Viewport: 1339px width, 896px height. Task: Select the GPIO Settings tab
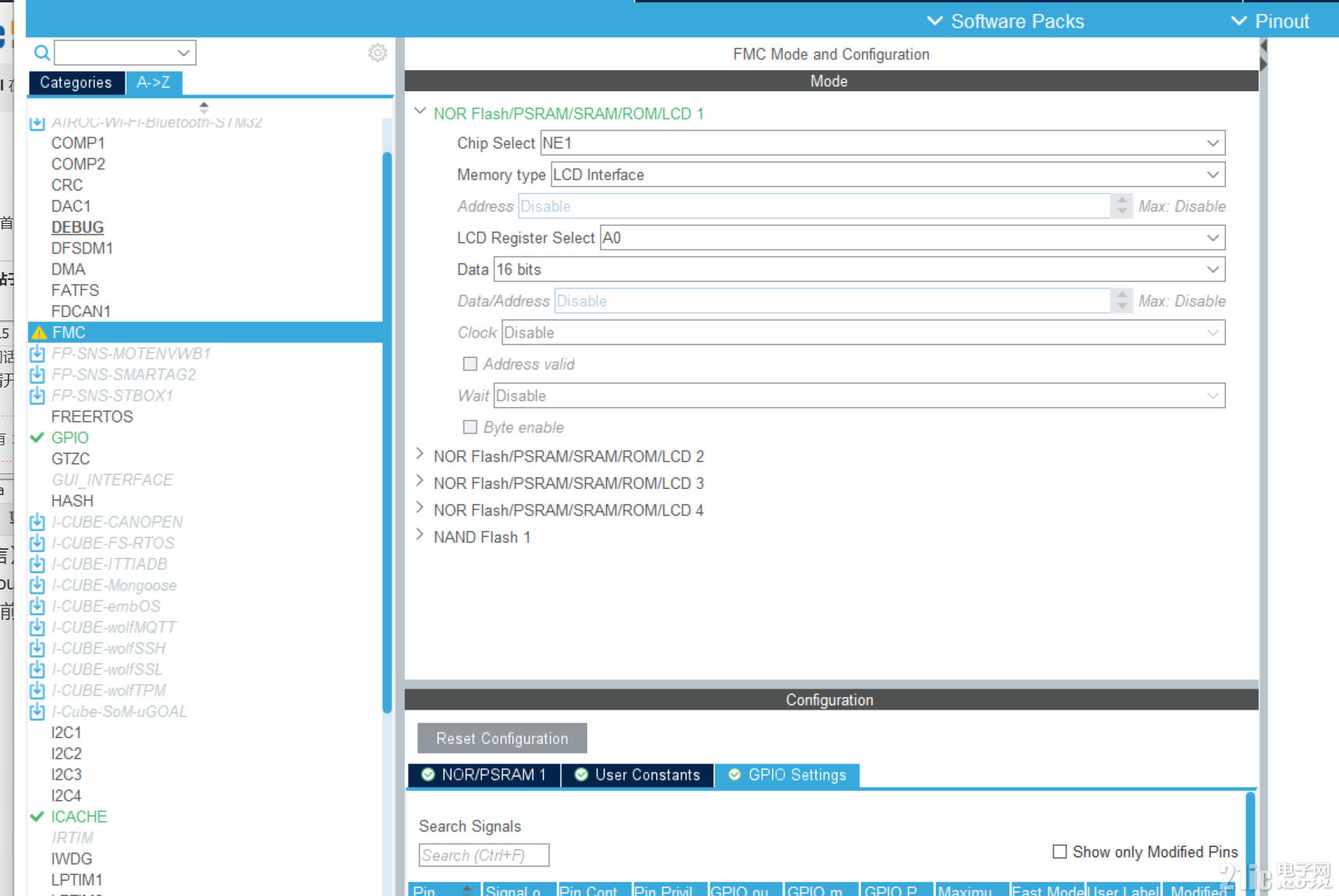(x=788, y=775)
